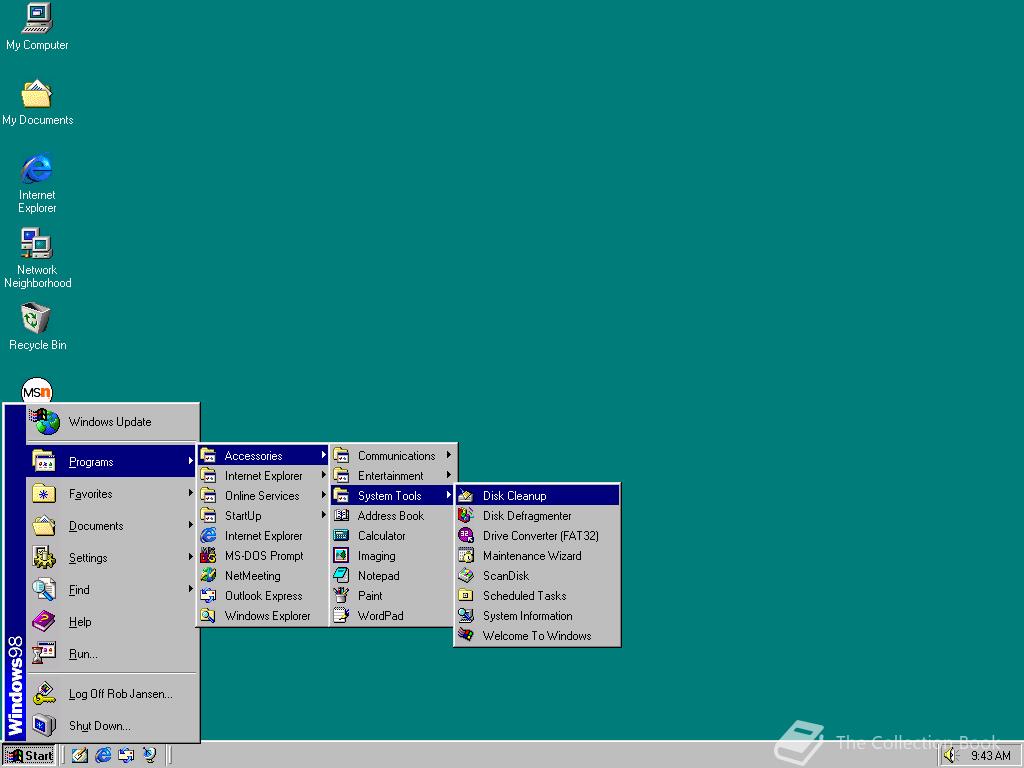Open Imaging
The width and height of the screenshot is (1024, 768).
pos(392,556)
